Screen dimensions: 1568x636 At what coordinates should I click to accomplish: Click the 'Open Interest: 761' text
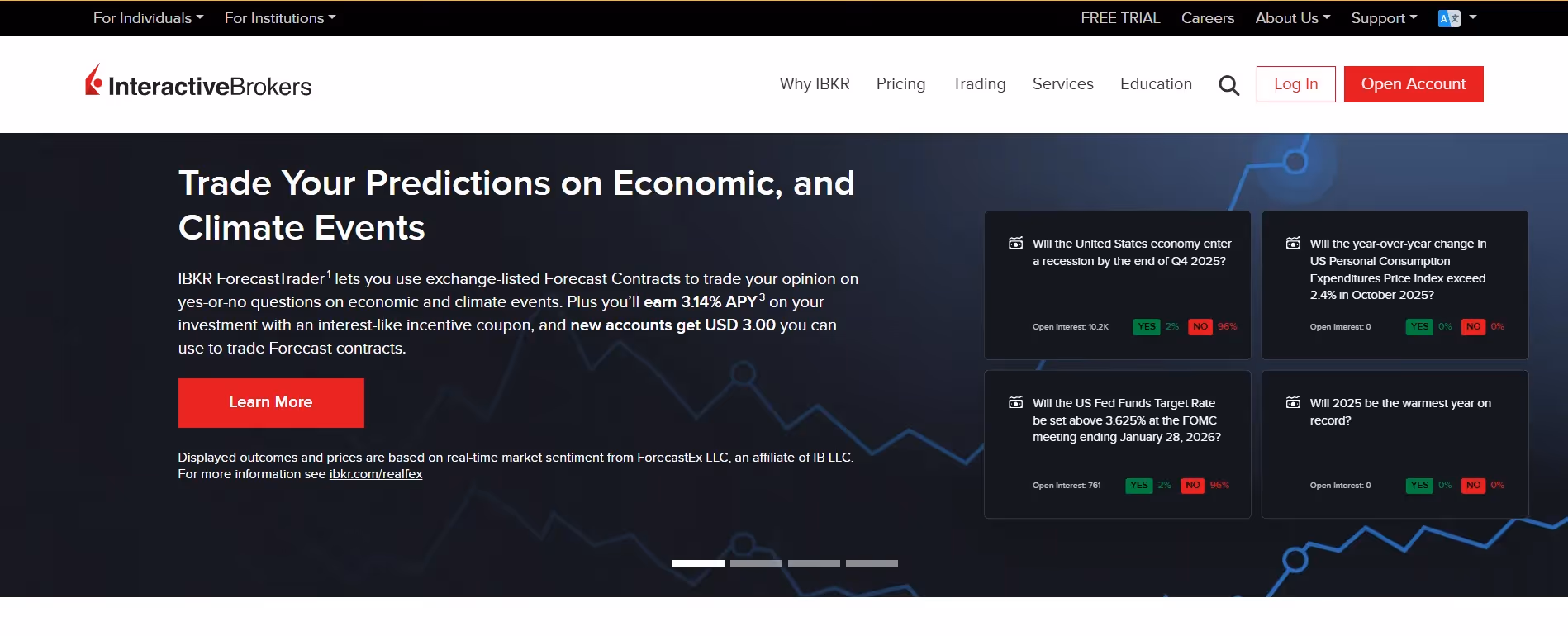pos(1067,486)
